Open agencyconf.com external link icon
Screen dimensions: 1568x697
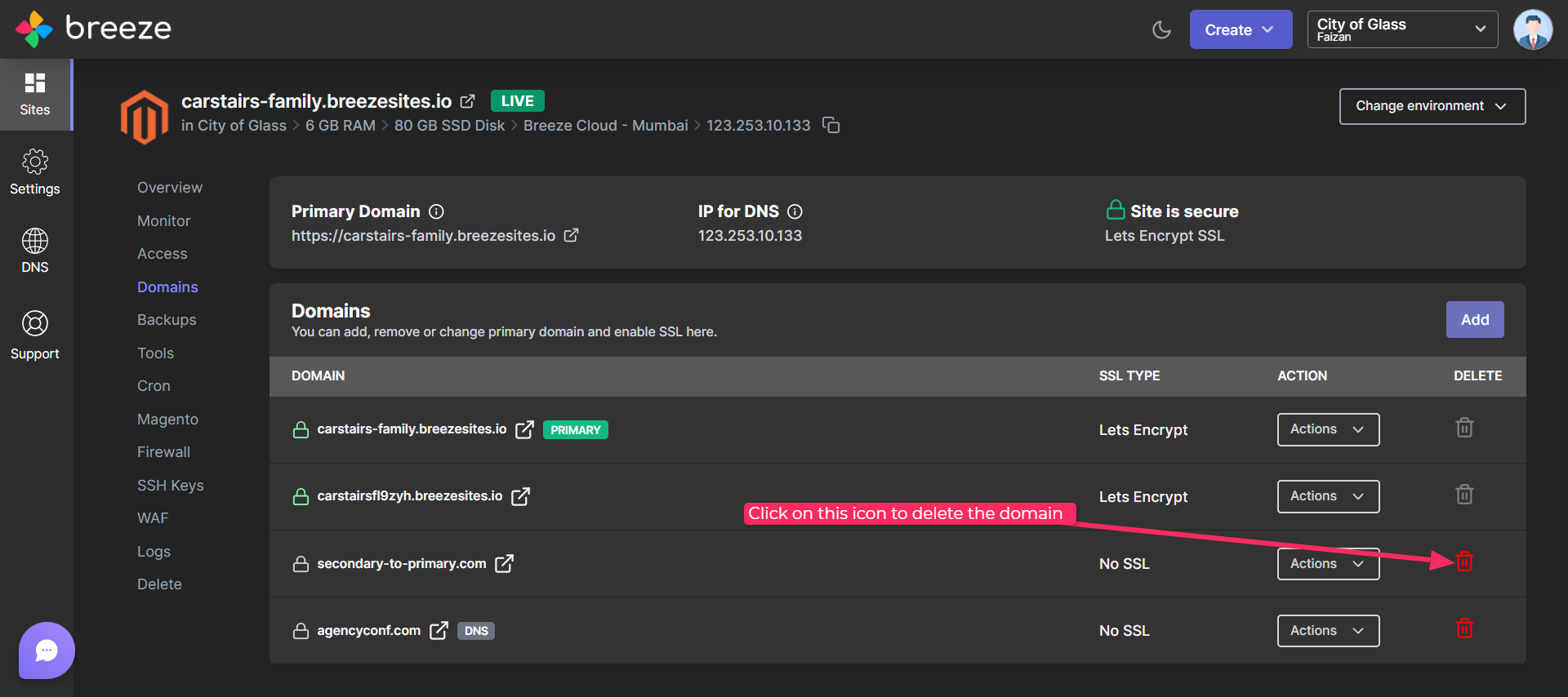pos(439,630)
